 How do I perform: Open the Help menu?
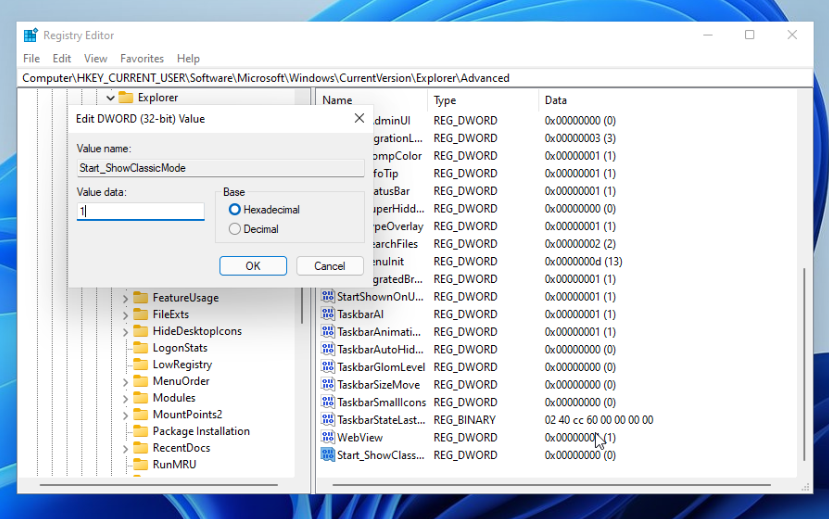pos(188,58)
